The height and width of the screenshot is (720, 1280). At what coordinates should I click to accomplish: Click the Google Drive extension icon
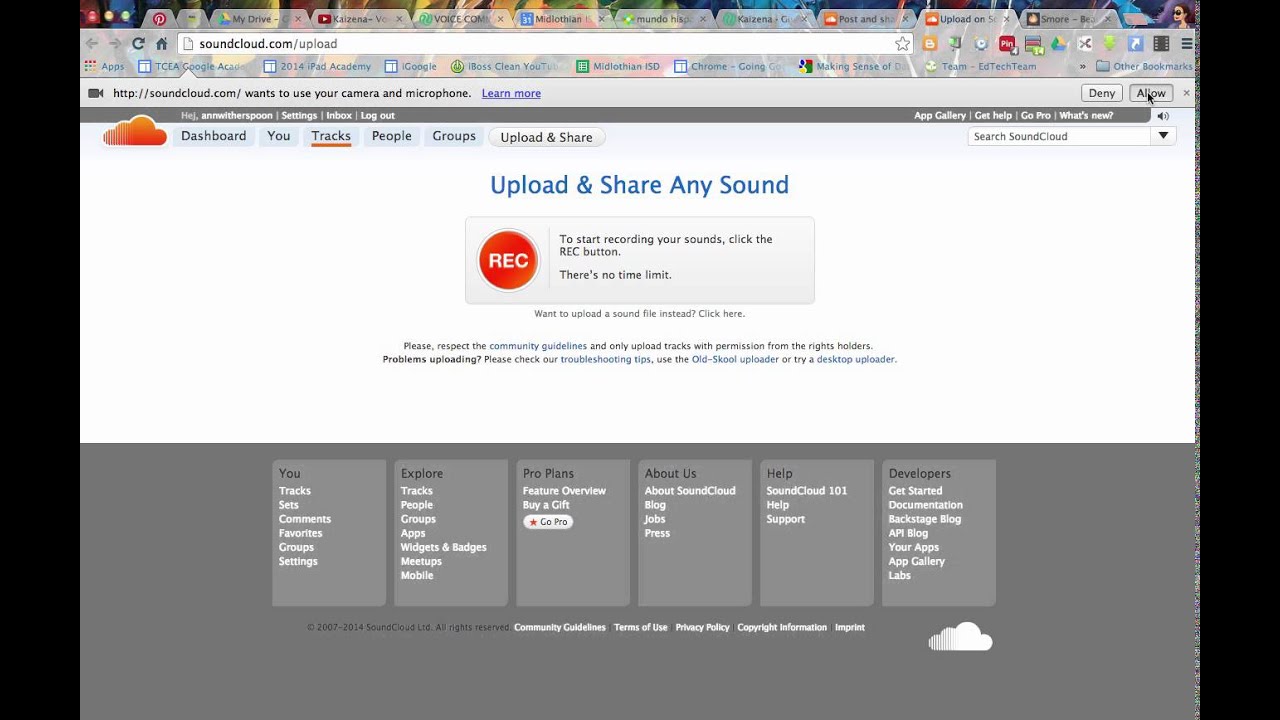click(1057, 43)
